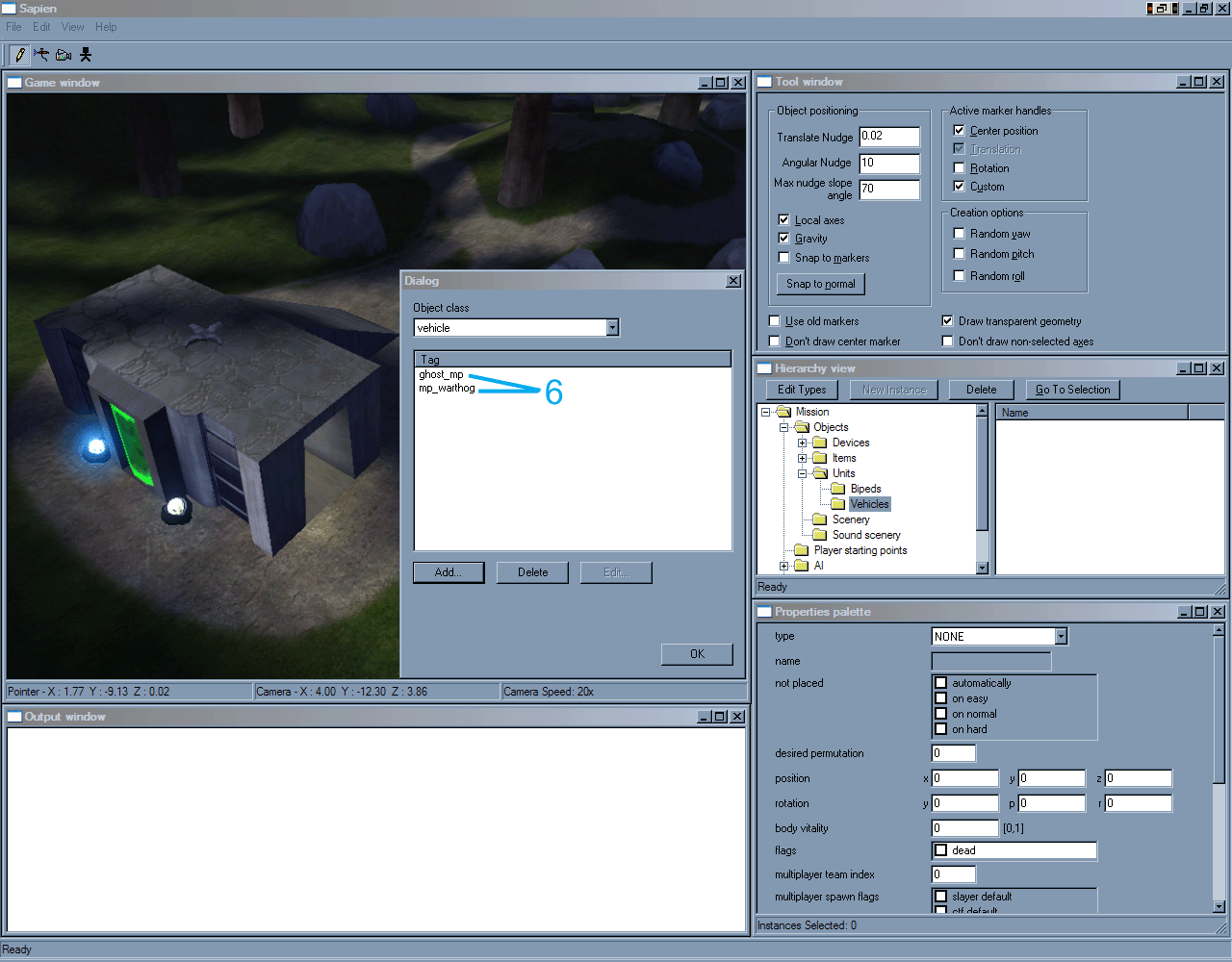Expand the AI tree node
This screenshot has width=1232, height=962.
(x=784, y=566)
